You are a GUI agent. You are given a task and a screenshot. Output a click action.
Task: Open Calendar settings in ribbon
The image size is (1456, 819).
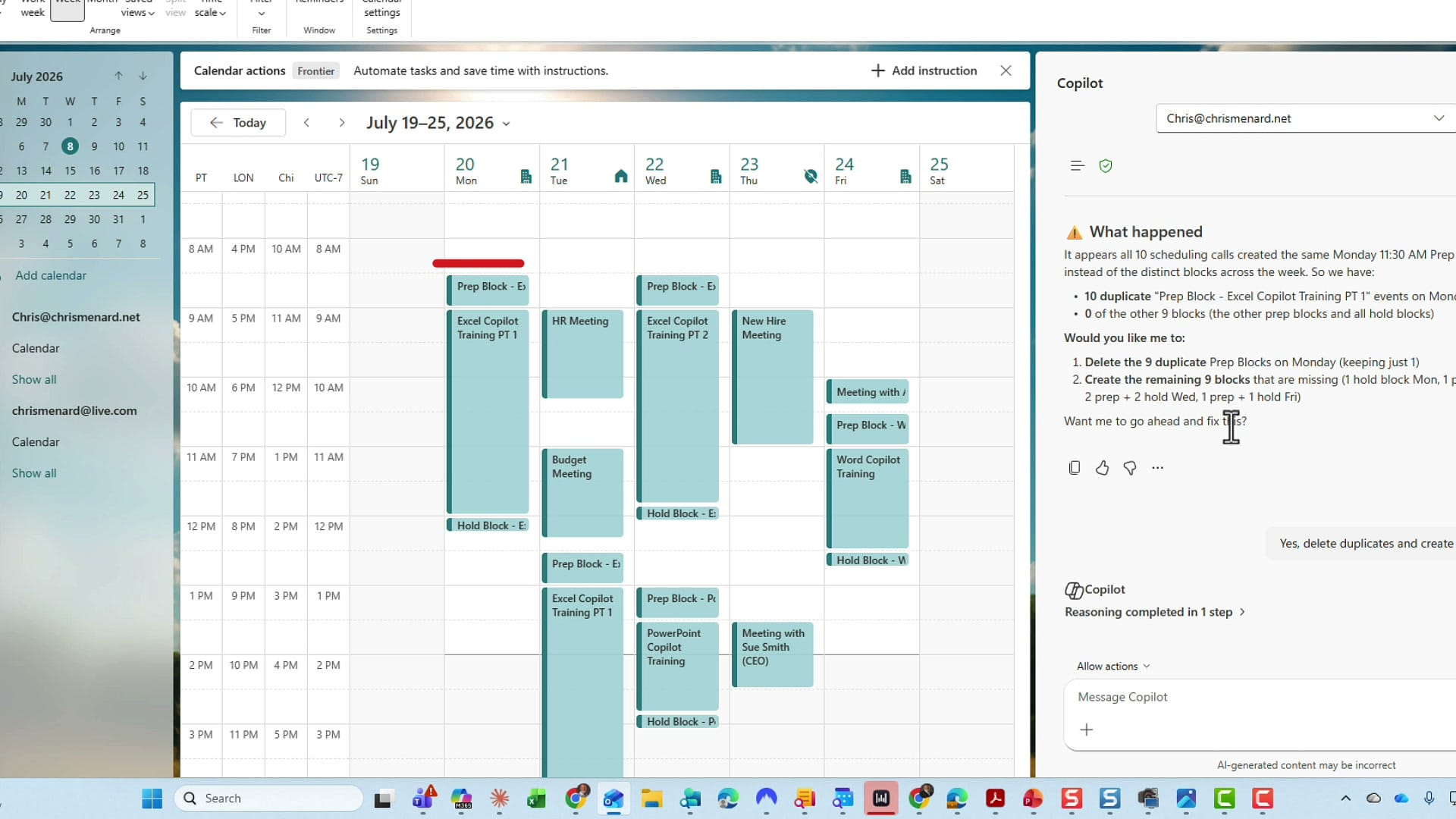(381, 9)
